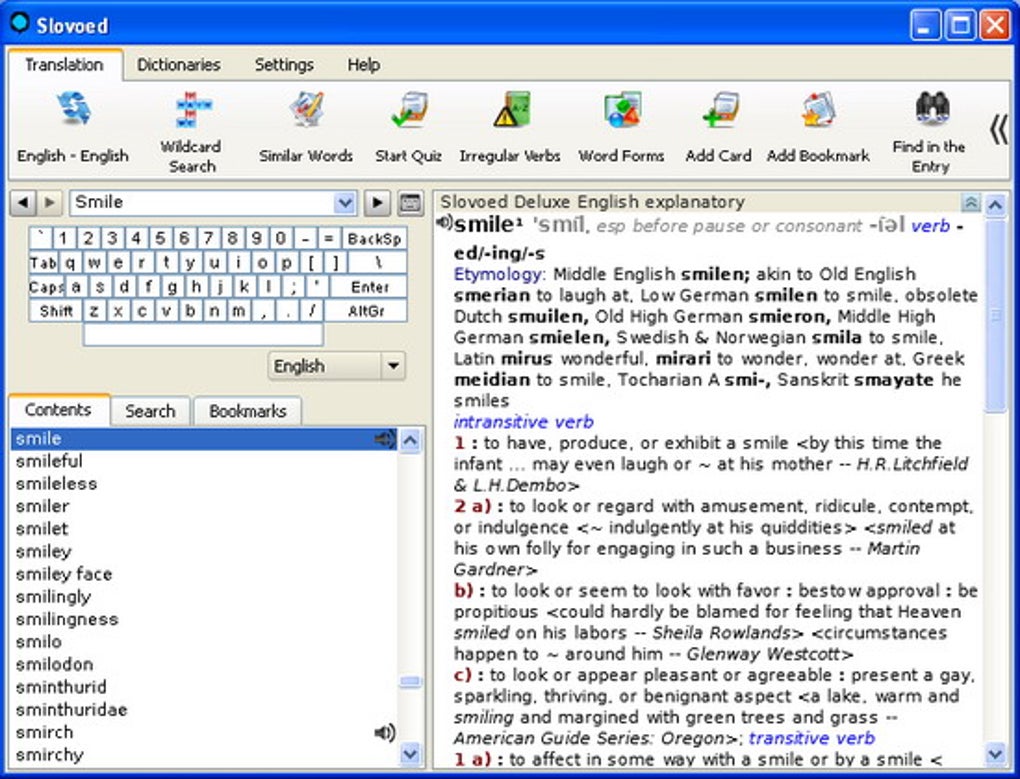Switch English - English dictionary direction
This screenshot has height=779, width=1020.
[x=73, y=127]
